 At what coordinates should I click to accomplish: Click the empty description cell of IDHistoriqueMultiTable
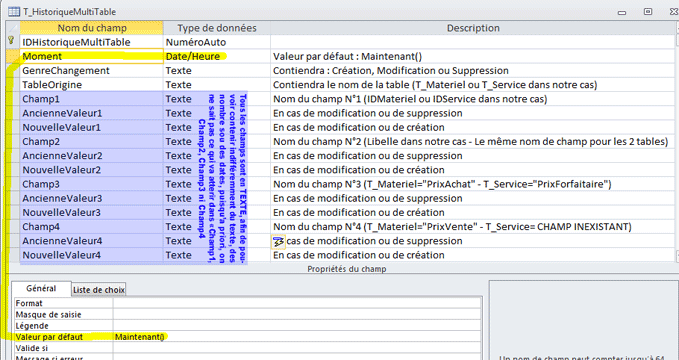coord(473,42)
